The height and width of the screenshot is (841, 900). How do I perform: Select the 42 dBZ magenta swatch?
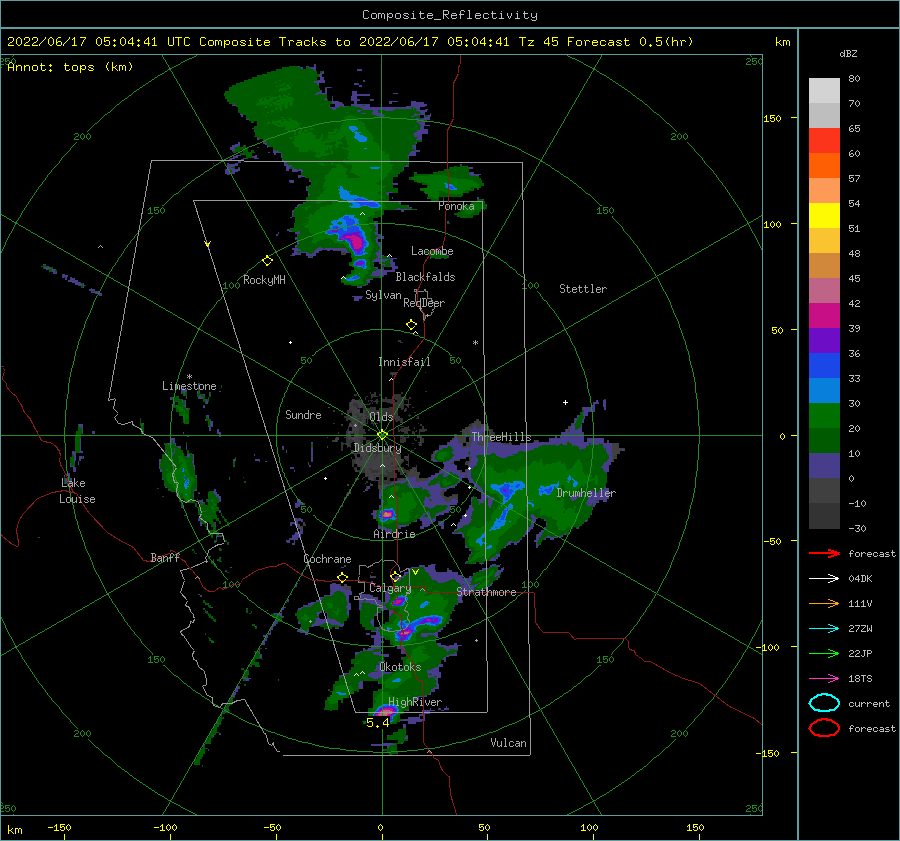tap(824, 315)
